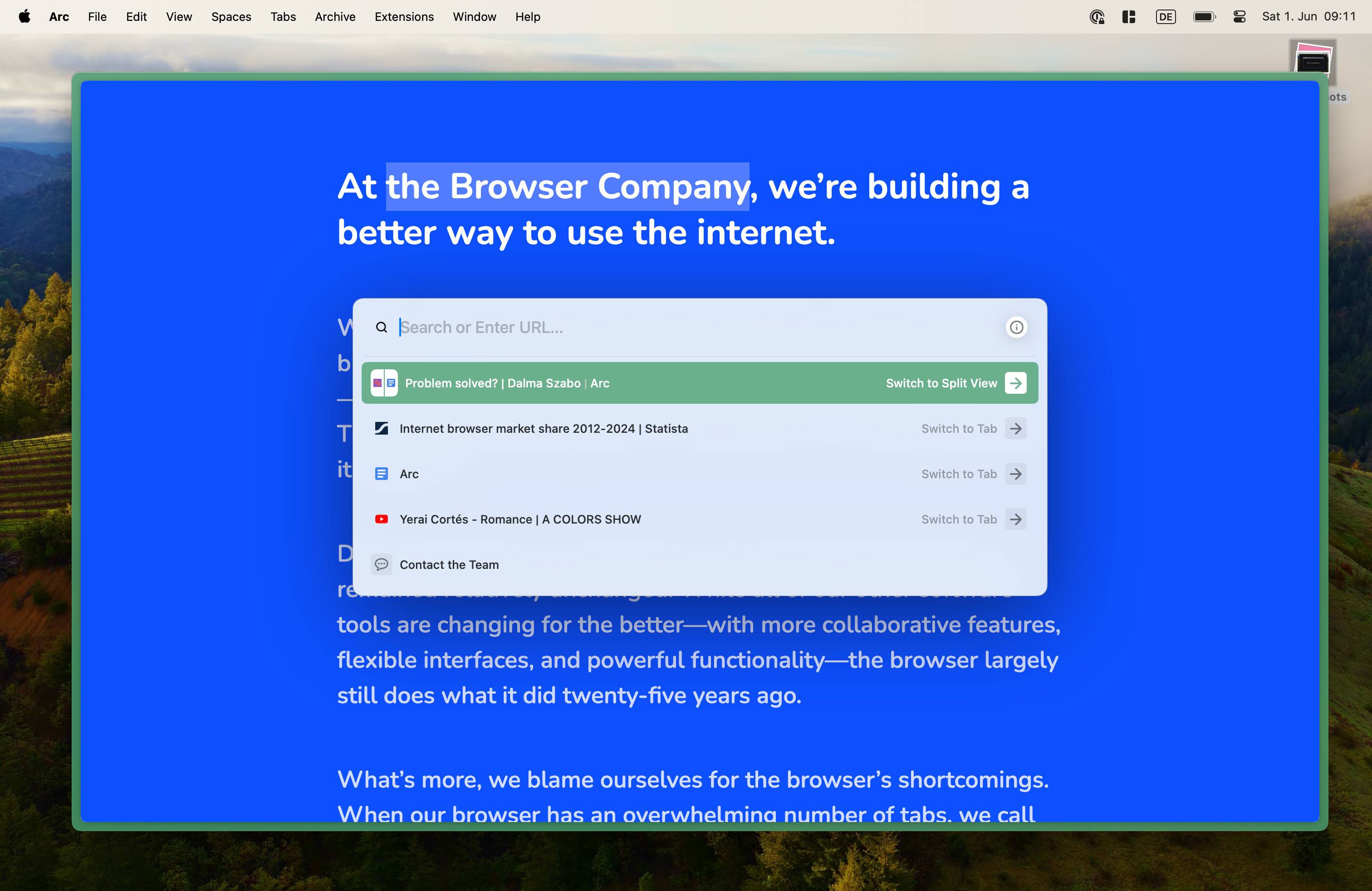Open the Spaces menu
This screenshot has width=1372, height=891.
231,17
